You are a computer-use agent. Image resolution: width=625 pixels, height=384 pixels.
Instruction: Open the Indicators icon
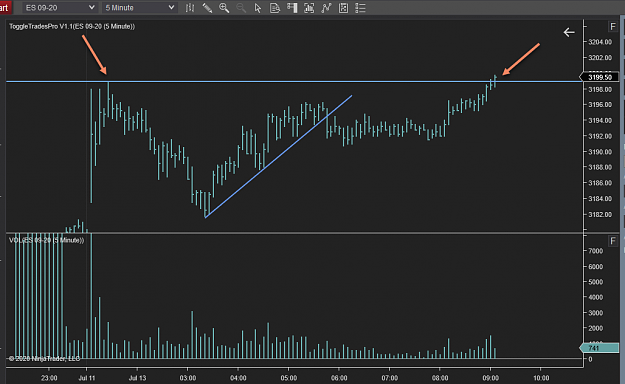[326, 8]
